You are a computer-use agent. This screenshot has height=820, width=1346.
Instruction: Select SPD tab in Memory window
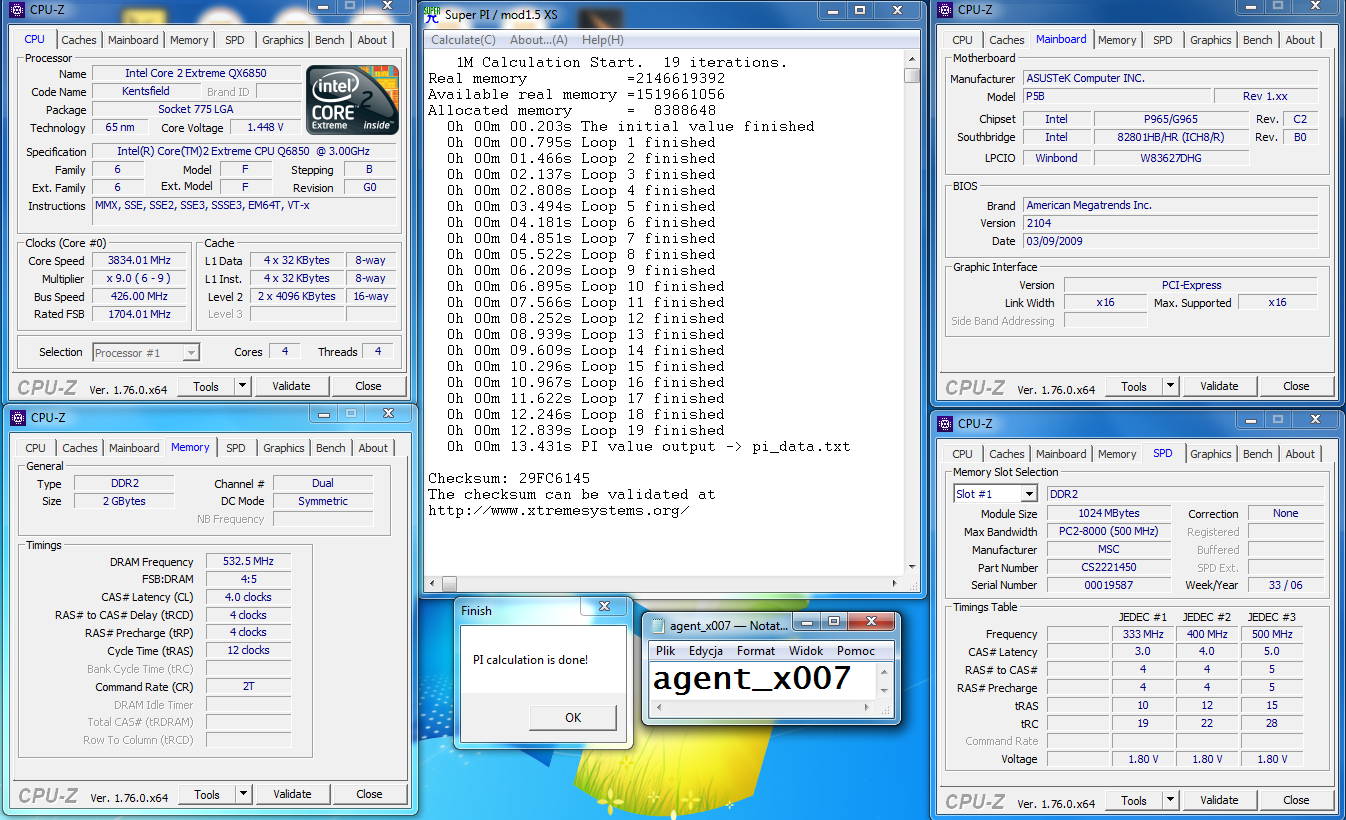pyautogui.click(x=235, y=448)
